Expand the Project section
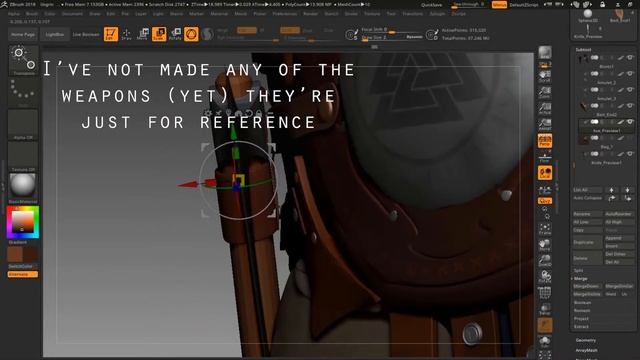Viewport: 640px width, 360px height. coord(581,318)
